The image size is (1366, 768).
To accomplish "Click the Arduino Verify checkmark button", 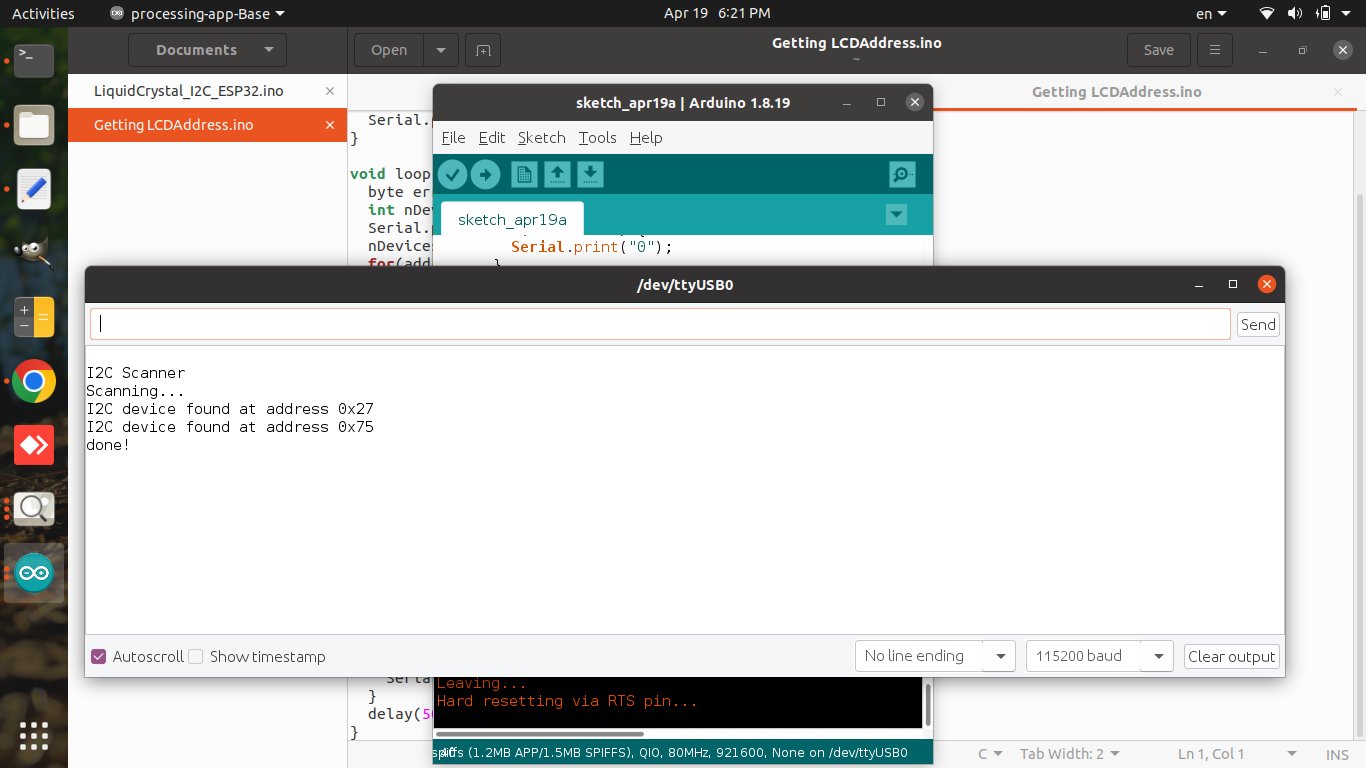I will (x=452, y=175).
